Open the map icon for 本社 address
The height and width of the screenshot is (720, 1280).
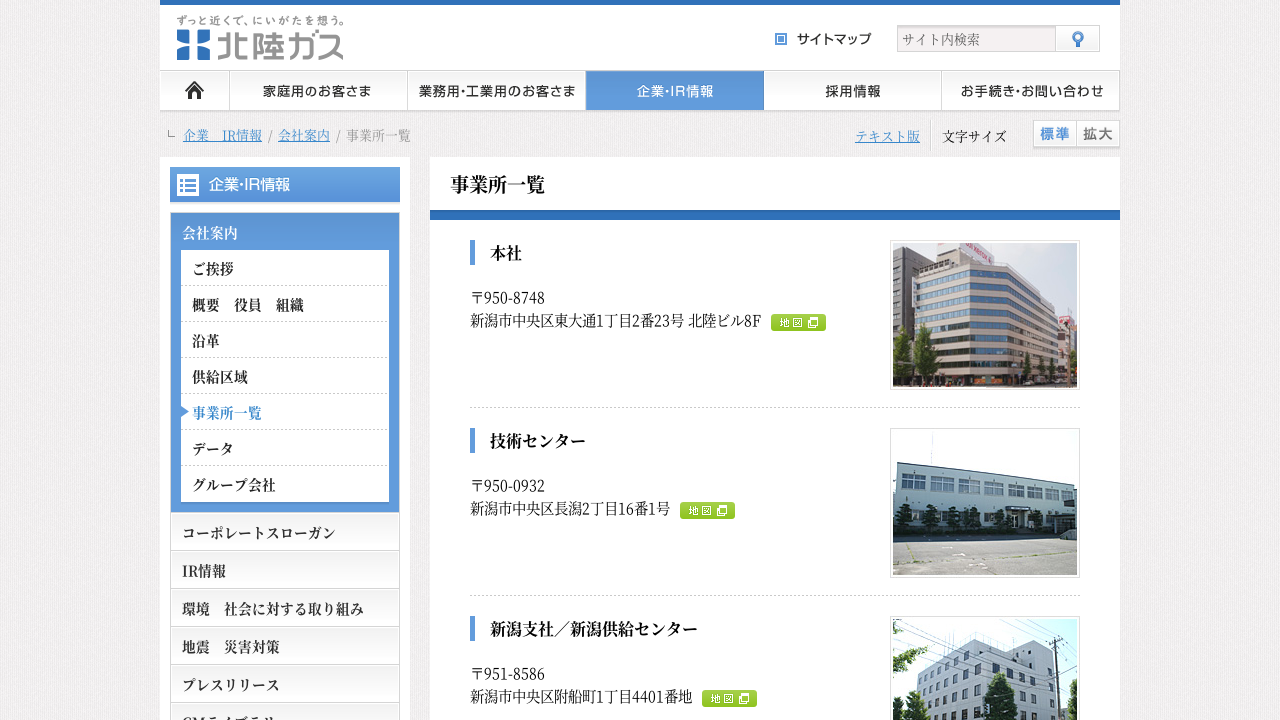click(798, 323)
